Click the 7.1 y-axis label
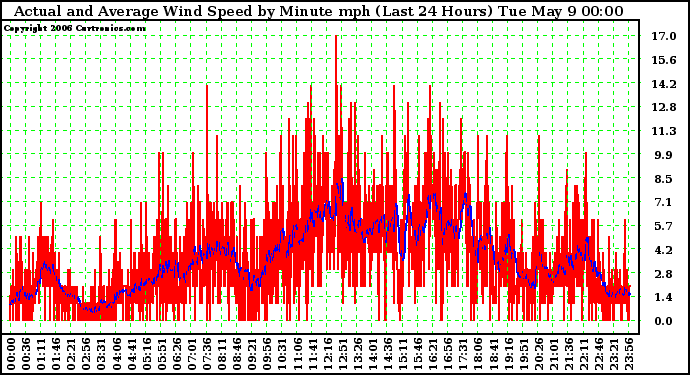Image resolution: width=690 pixels, height=375 pixels. pos(664,202)
